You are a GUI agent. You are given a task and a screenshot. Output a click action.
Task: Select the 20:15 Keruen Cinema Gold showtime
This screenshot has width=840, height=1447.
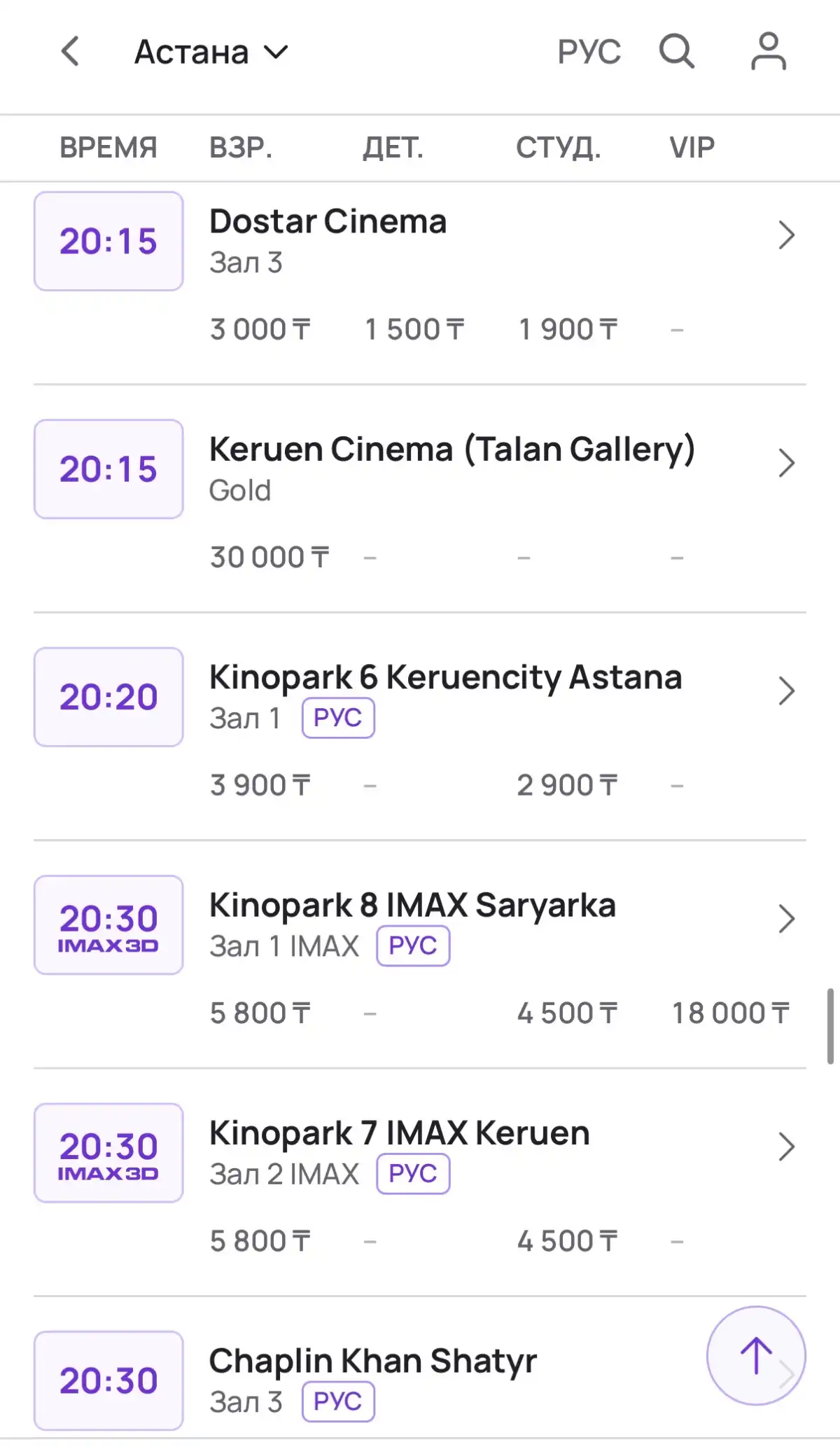tap(108, 469)
